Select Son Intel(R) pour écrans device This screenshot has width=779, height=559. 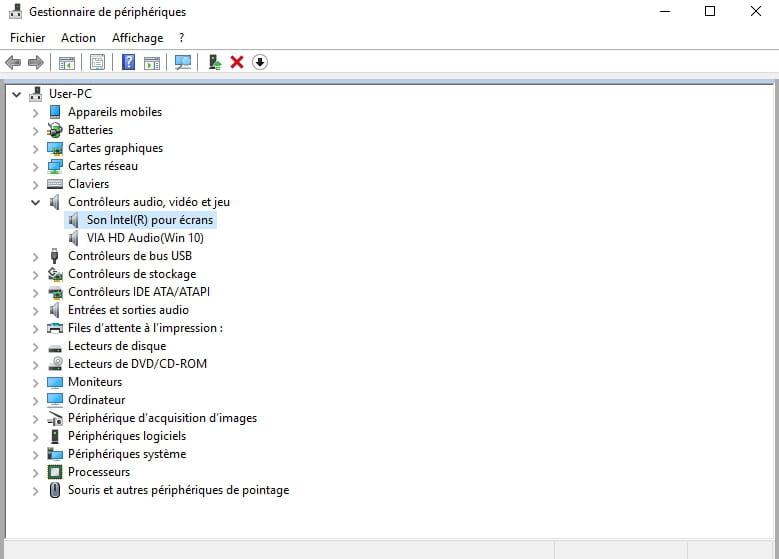(150, 220)
